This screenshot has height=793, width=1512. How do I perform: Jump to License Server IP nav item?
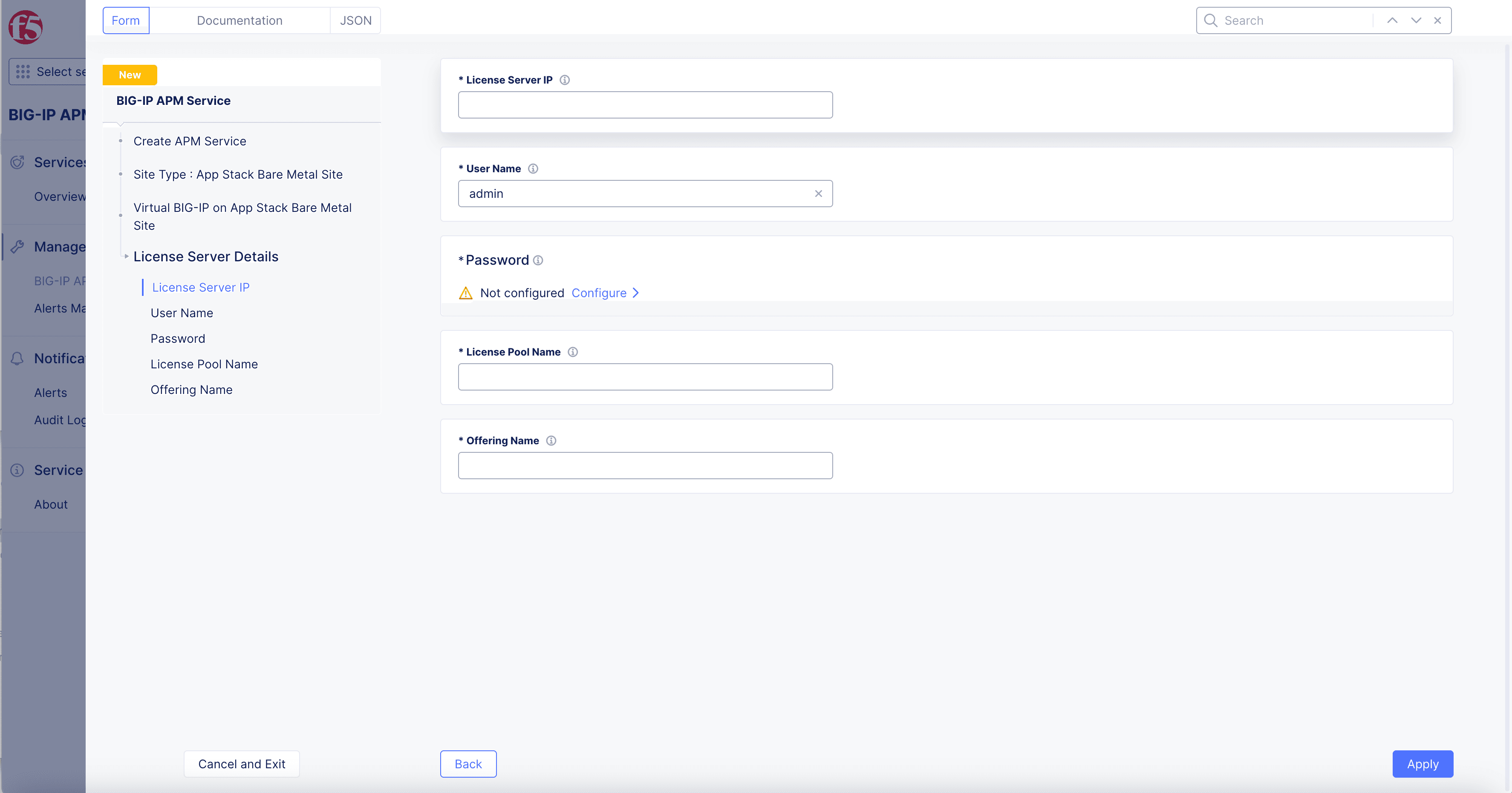pyautogui.click(x=201, y=287)
